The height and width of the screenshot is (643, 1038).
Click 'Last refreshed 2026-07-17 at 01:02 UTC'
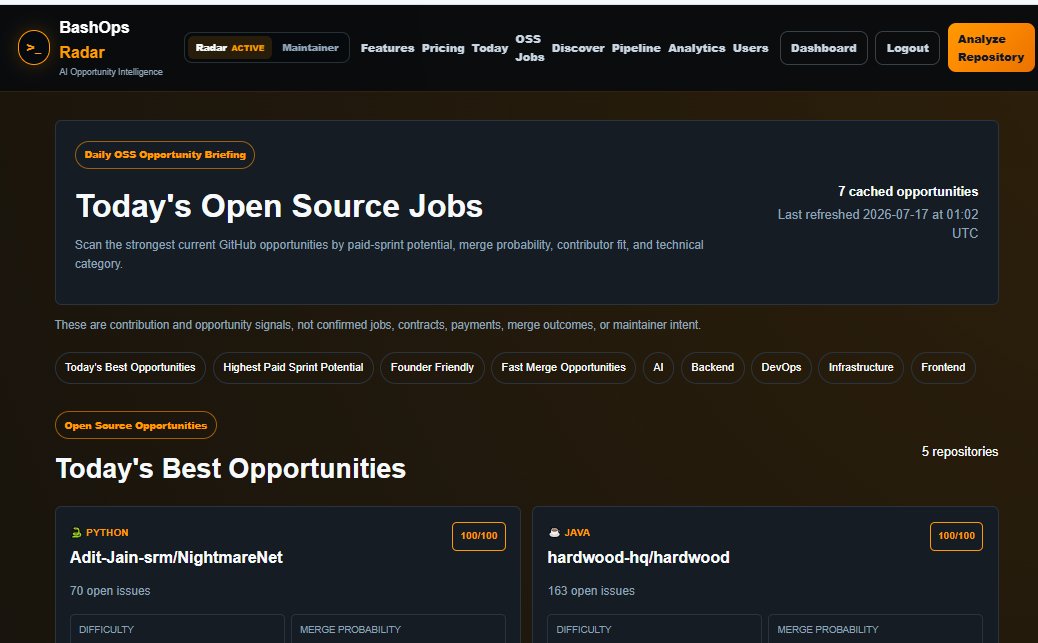[878, 224]
